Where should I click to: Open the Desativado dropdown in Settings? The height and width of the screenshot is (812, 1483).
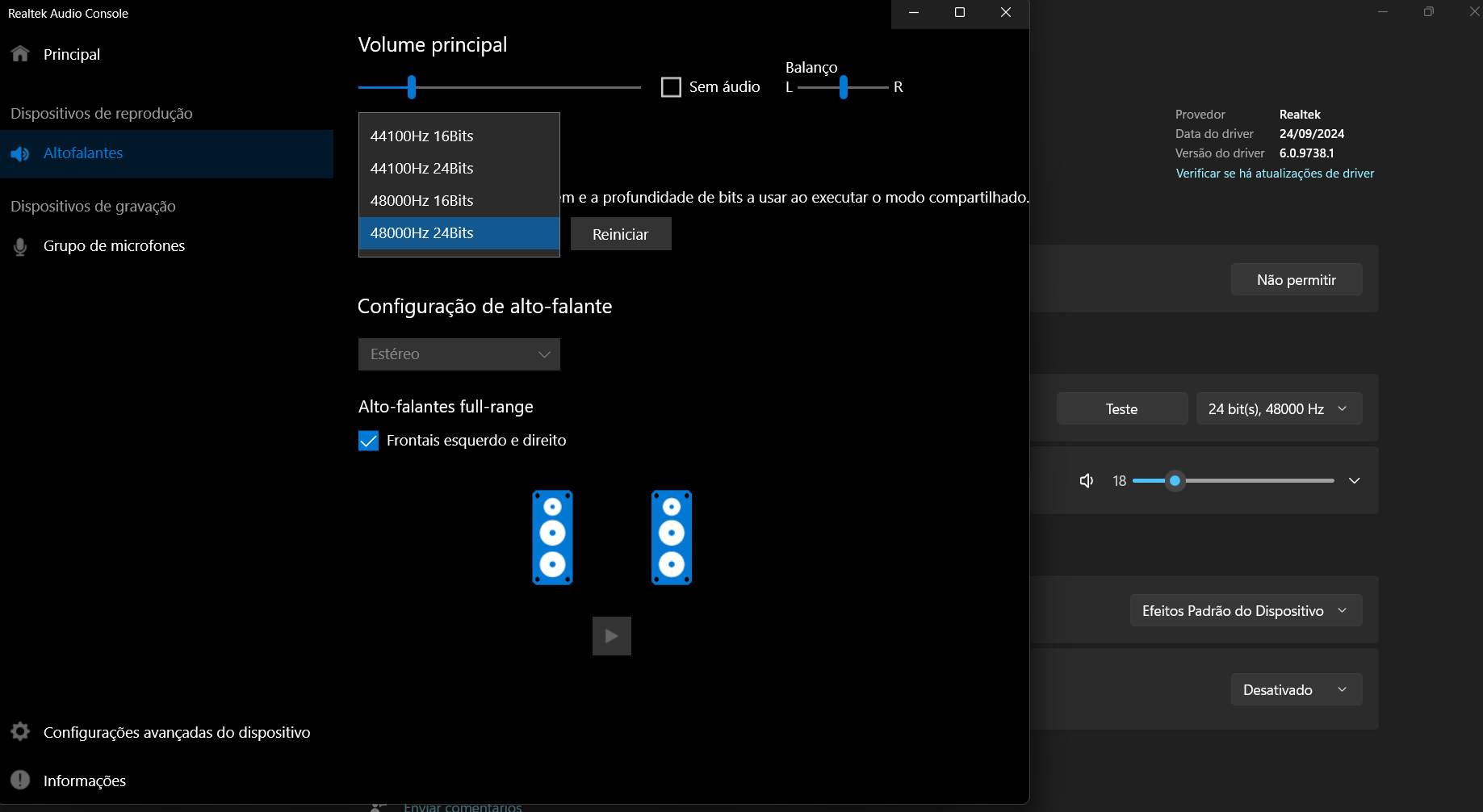1297,689
